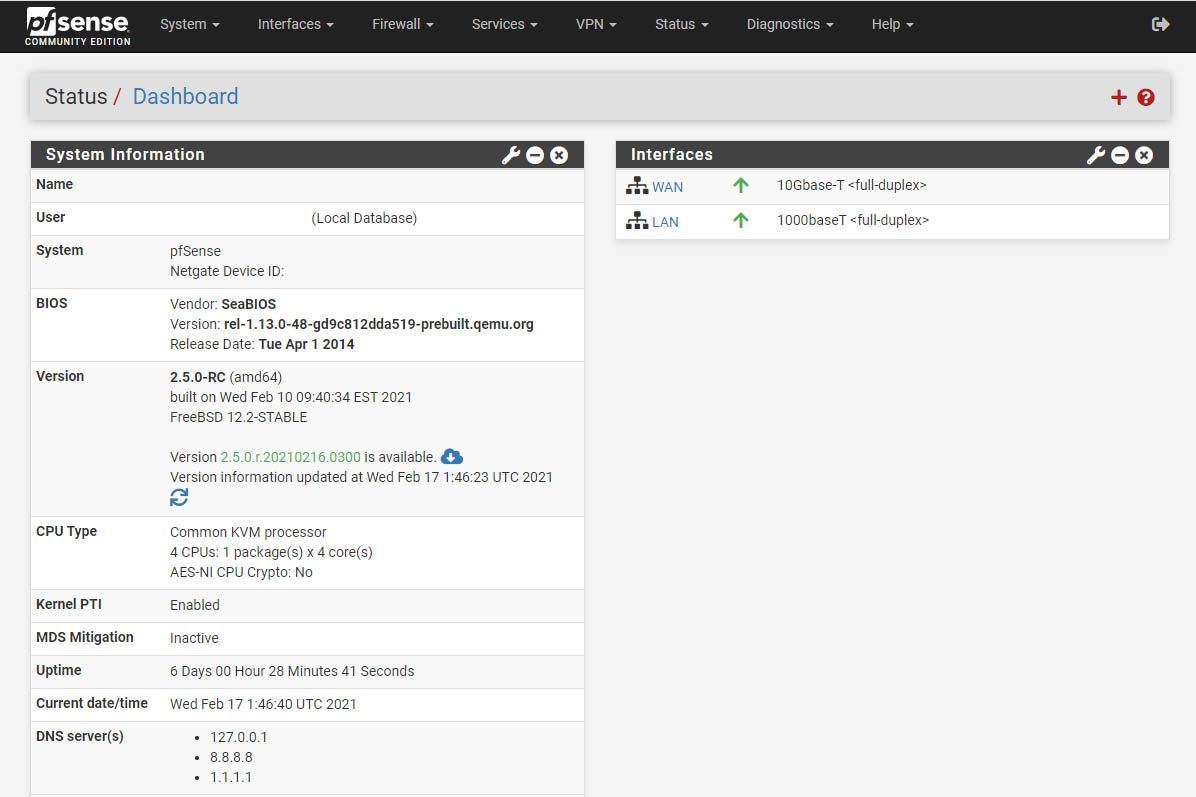Click the Status breadcrumb text

pos(76,97)
